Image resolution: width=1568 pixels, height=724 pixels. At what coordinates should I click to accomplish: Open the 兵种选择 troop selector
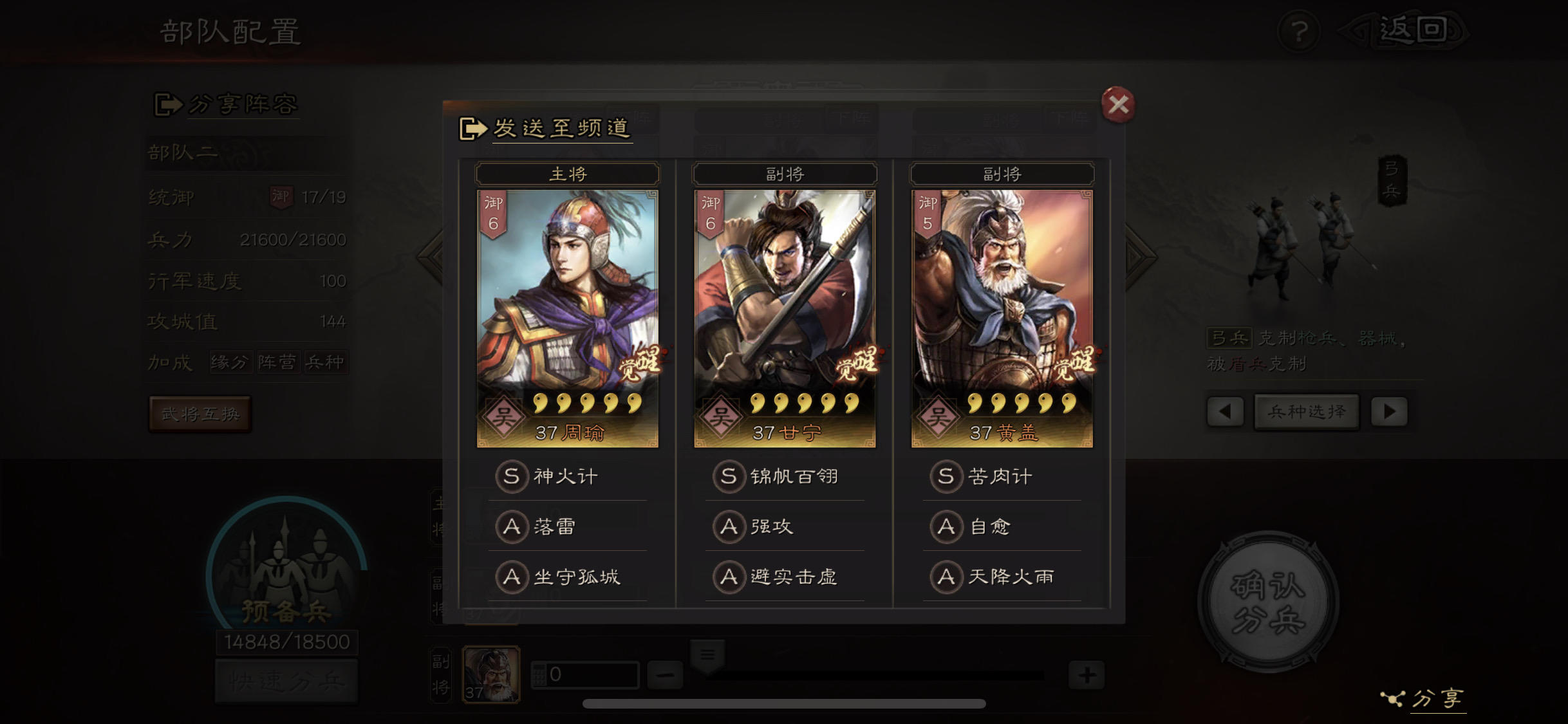(x=1307, y=411)
